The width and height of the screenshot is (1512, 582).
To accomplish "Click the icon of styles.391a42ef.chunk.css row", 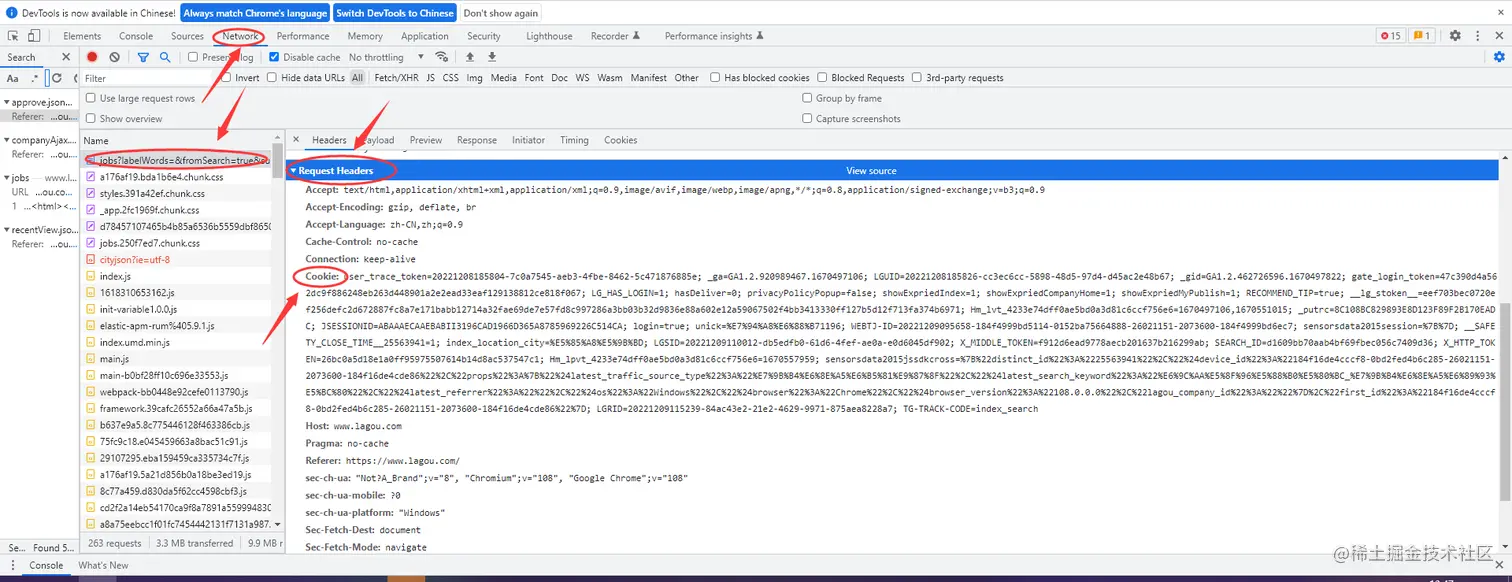I will pos(91,193).
